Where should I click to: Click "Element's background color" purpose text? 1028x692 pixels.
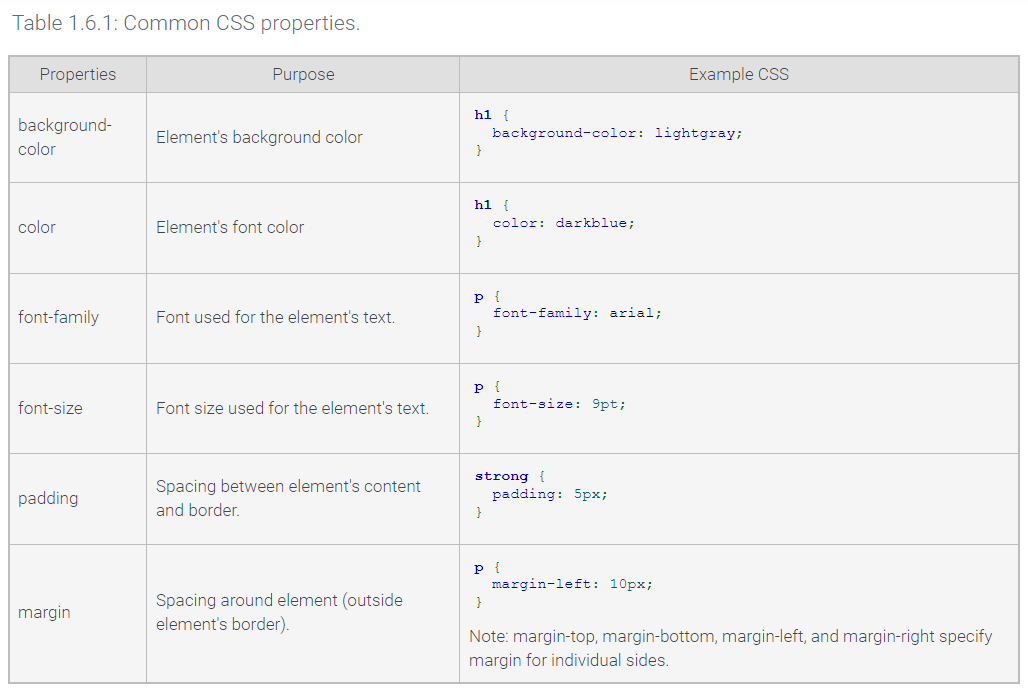pos(259,137)
